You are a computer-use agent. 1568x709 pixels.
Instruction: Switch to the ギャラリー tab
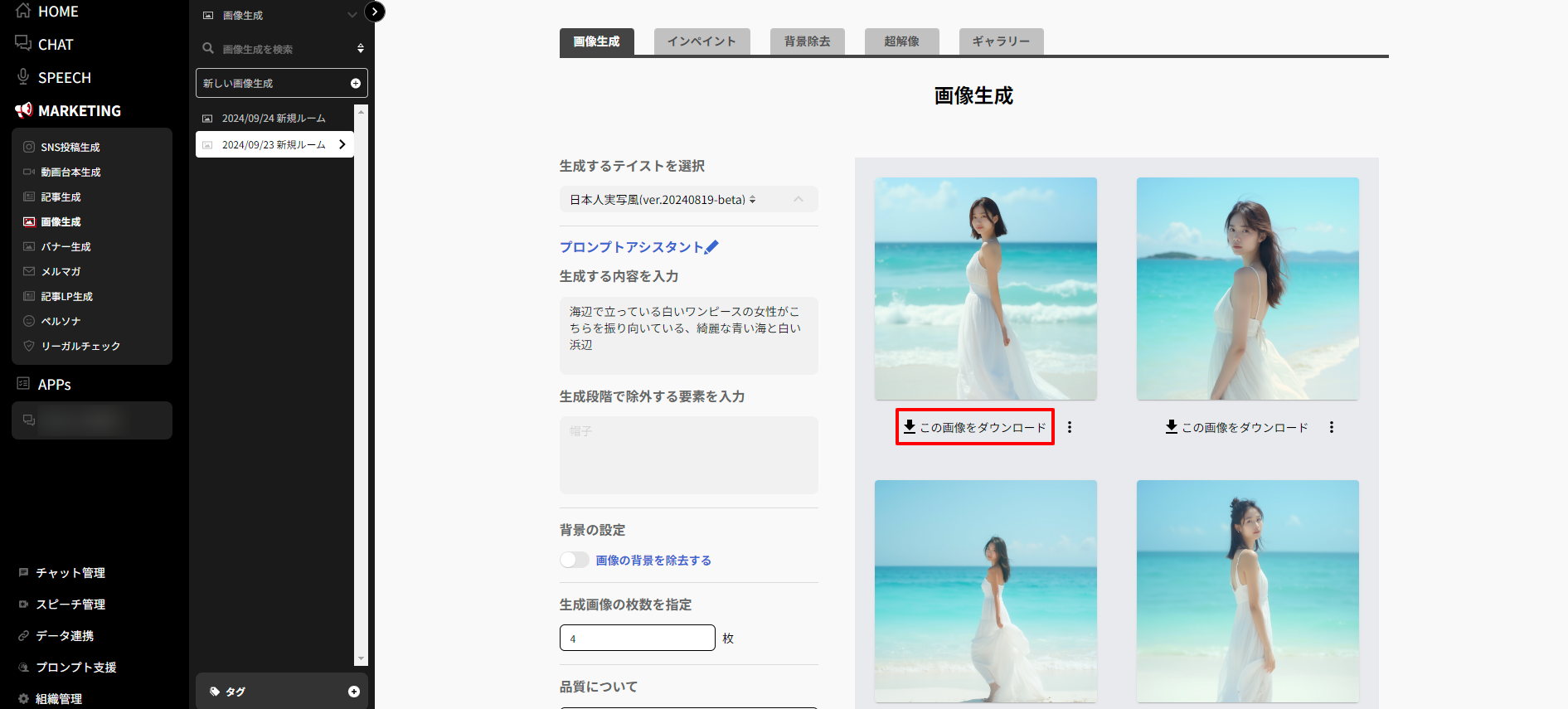[1001, 41]
